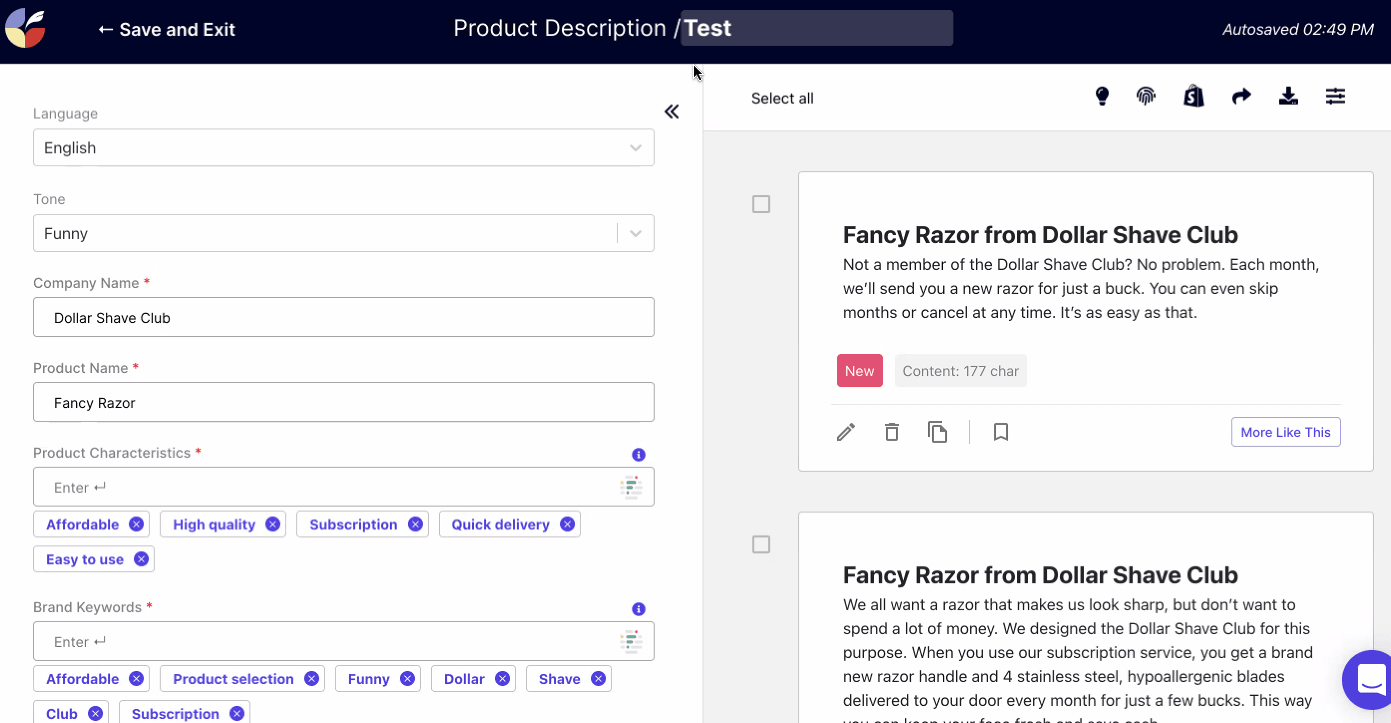This screenshot has height=723, width=1391.
Task: Click Content: 177 char label
Action: 961,371
